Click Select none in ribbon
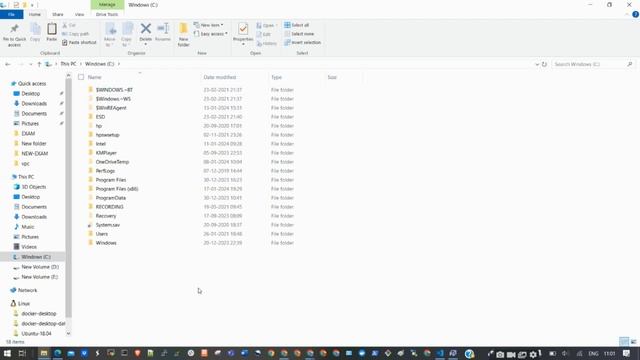 pos(299,34)
